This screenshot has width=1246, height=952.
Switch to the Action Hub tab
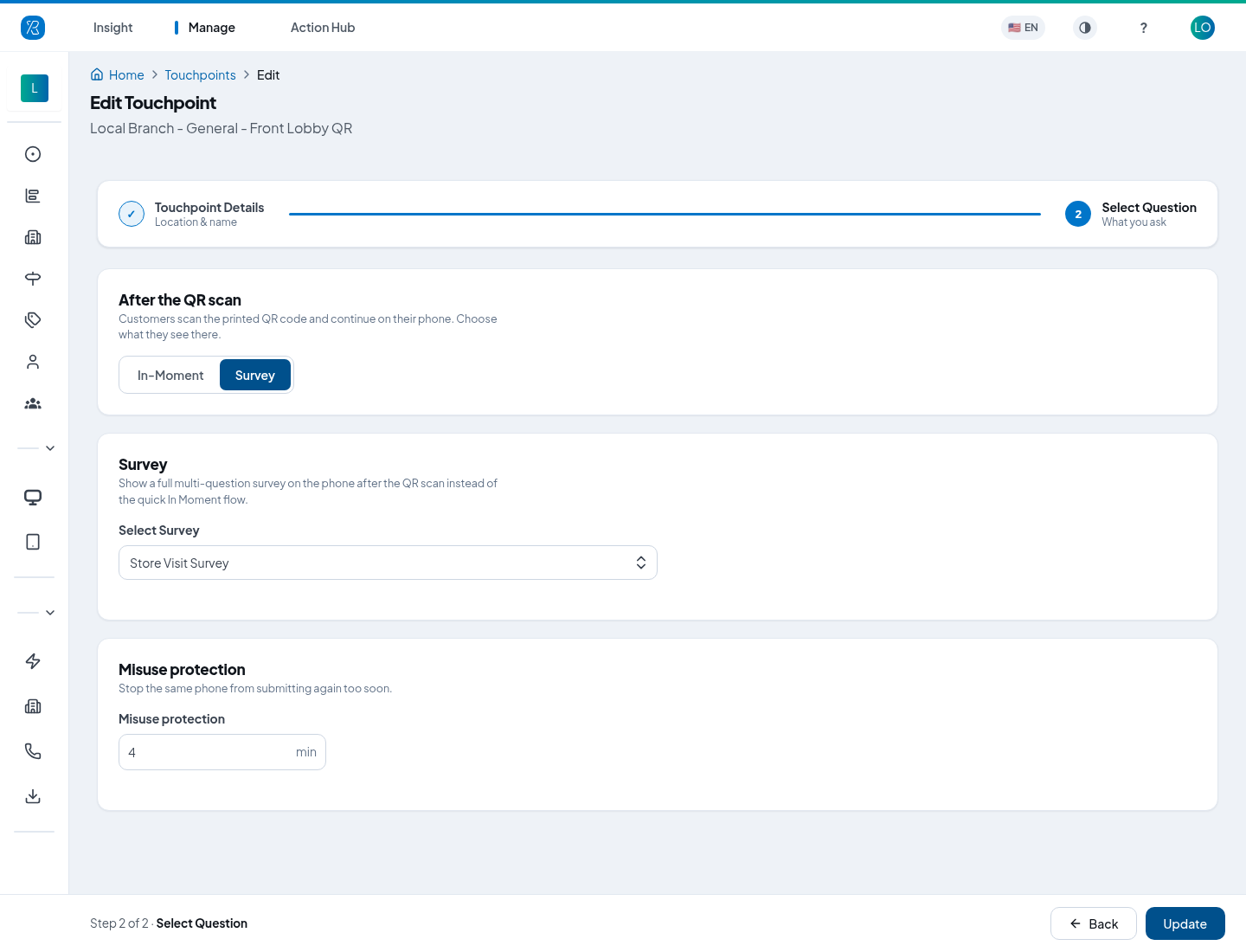[323, 28]
